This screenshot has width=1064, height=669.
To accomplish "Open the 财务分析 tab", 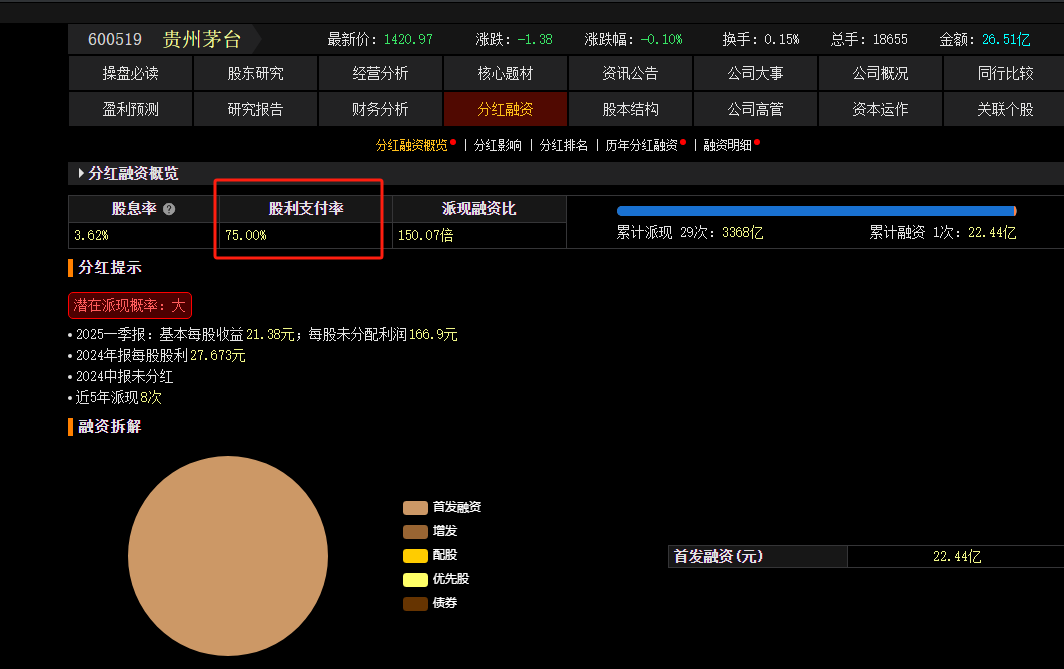I will 380,109.
